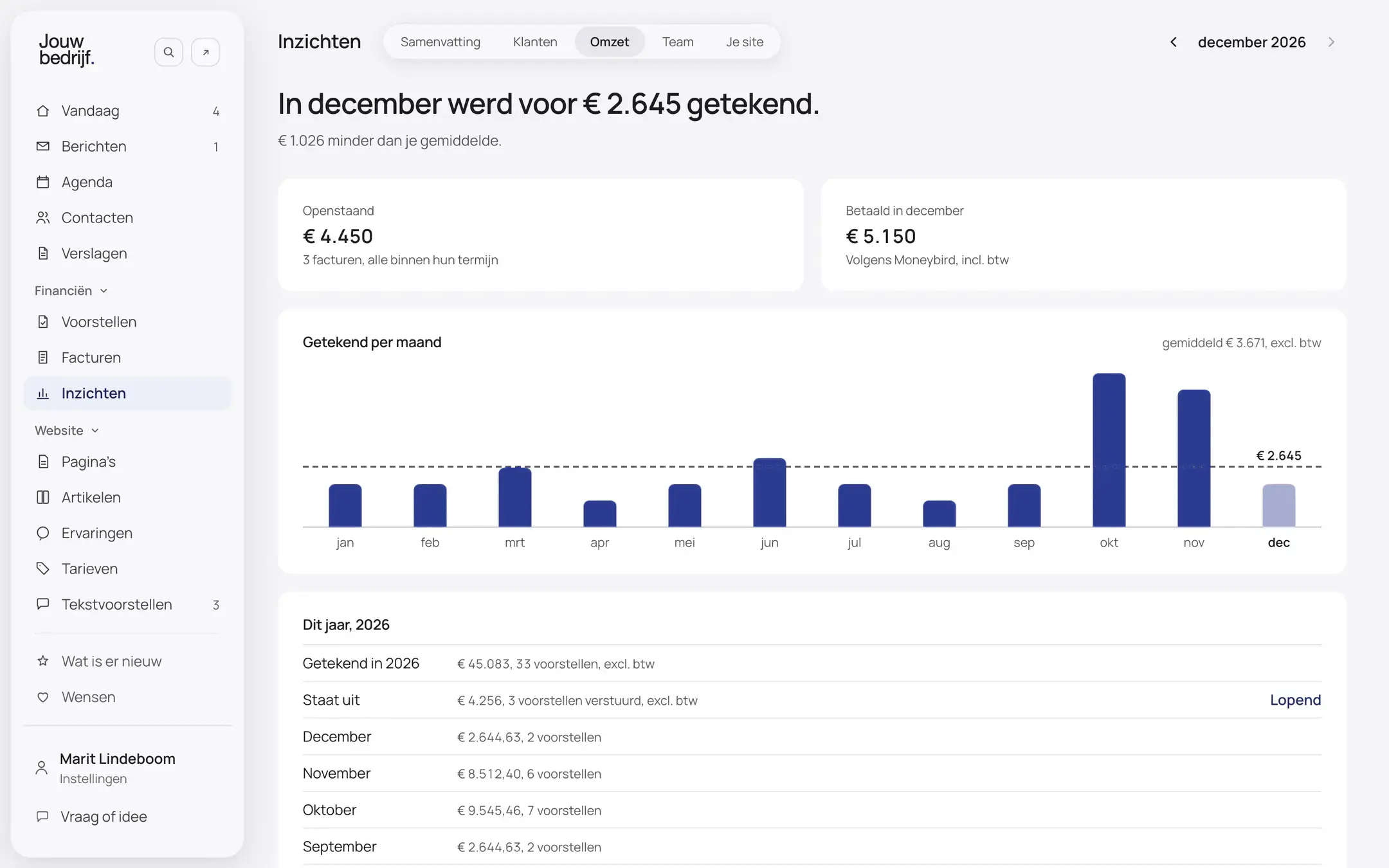Select the okt bar in the chart
The width and height of the screenshot is (1389, 868).
(x=1109, y=450)
